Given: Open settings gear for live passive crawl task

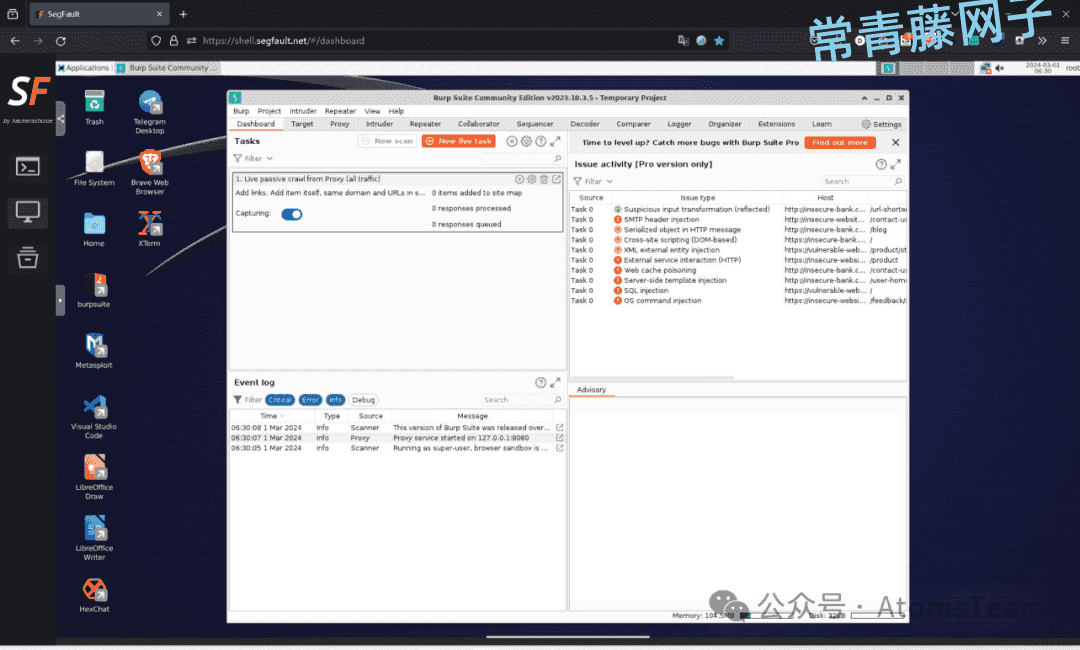Looking at the screenshot, I should [532, 179].
